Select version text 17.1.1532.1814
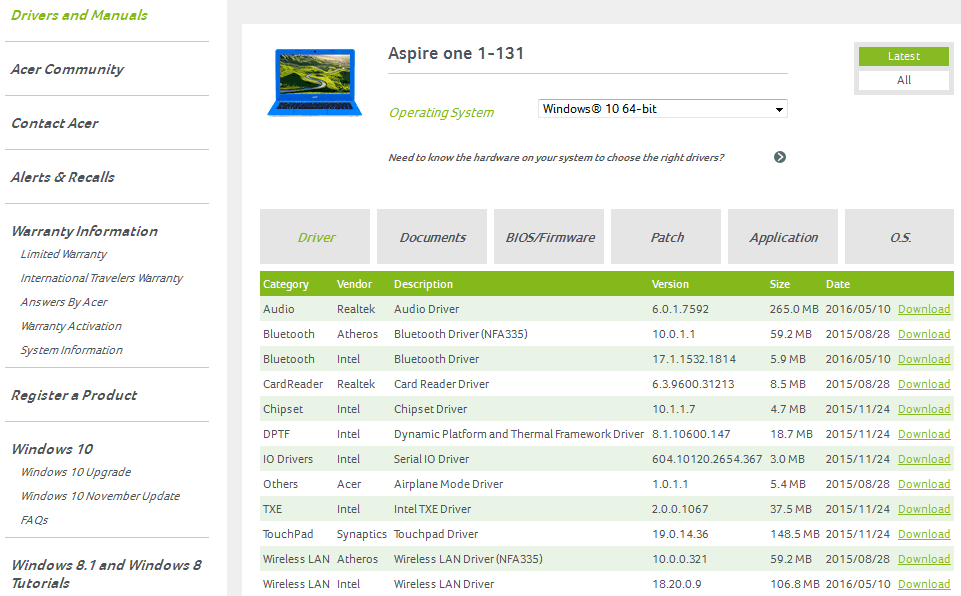This screenshot has height=596, width=961. point(694,359)
